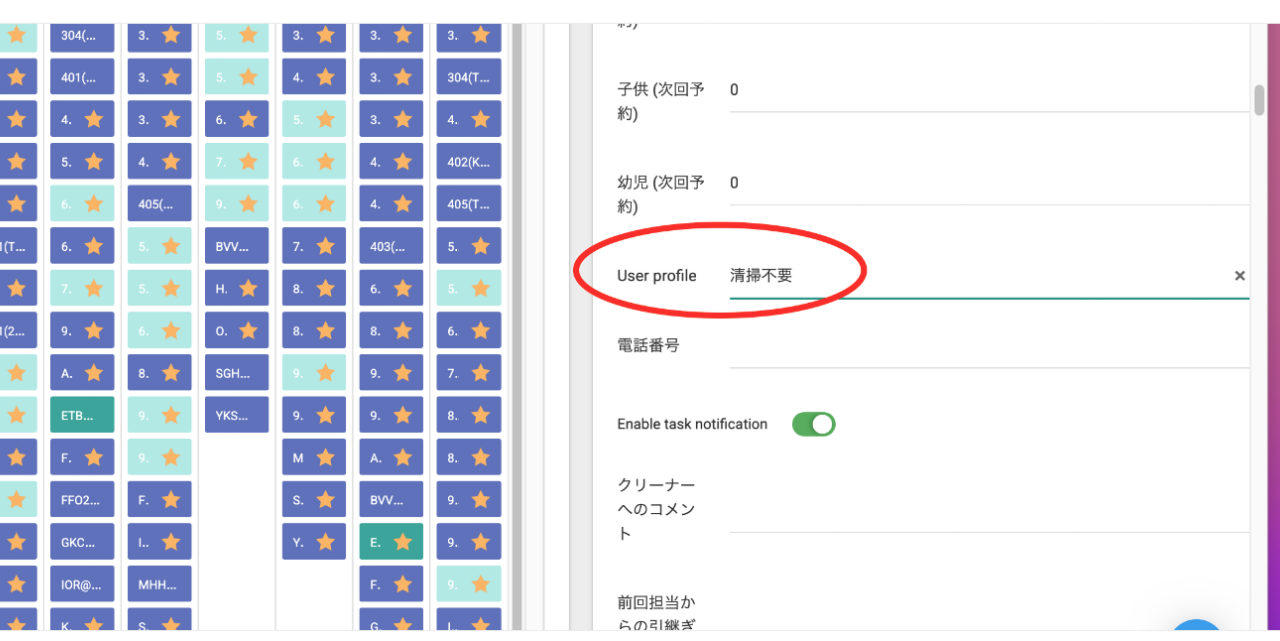Viewport: 1280px width, 641px height.
Task: Click the form panel vertical scrollbar
Action: pyautogui.click(x=1259, y=100)
